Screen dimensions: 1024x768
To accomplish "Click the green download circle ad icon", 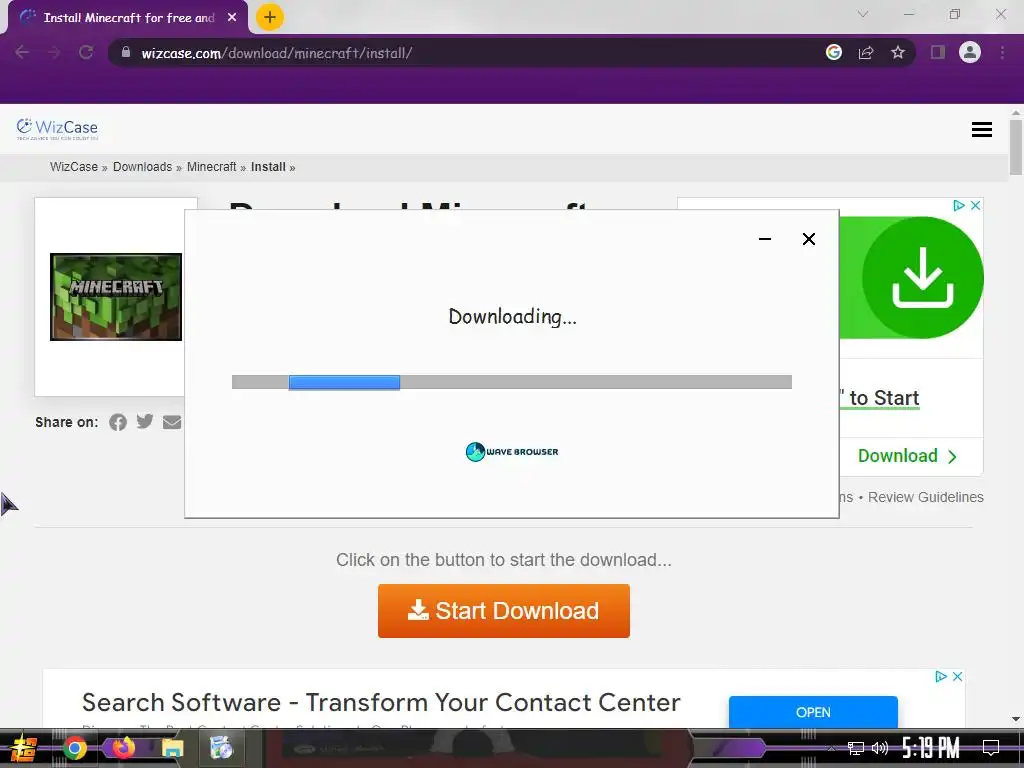I will click(922, 277).
